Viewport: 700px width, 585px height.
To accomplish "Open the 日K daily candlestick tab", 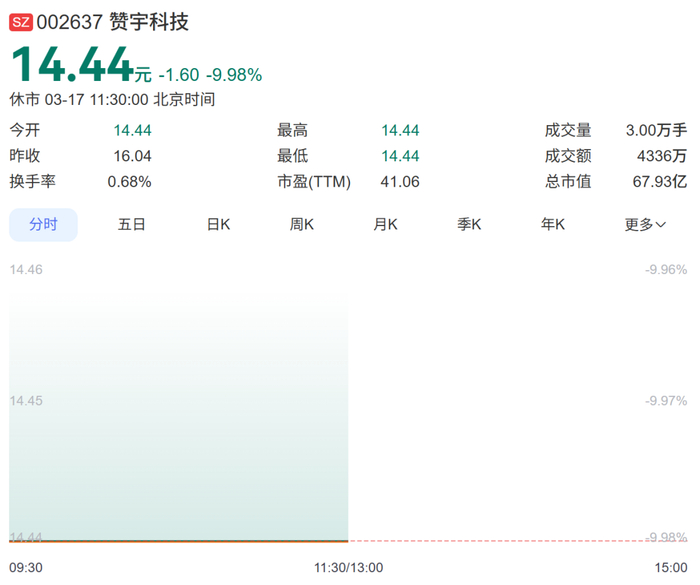I will click(218, 224).
